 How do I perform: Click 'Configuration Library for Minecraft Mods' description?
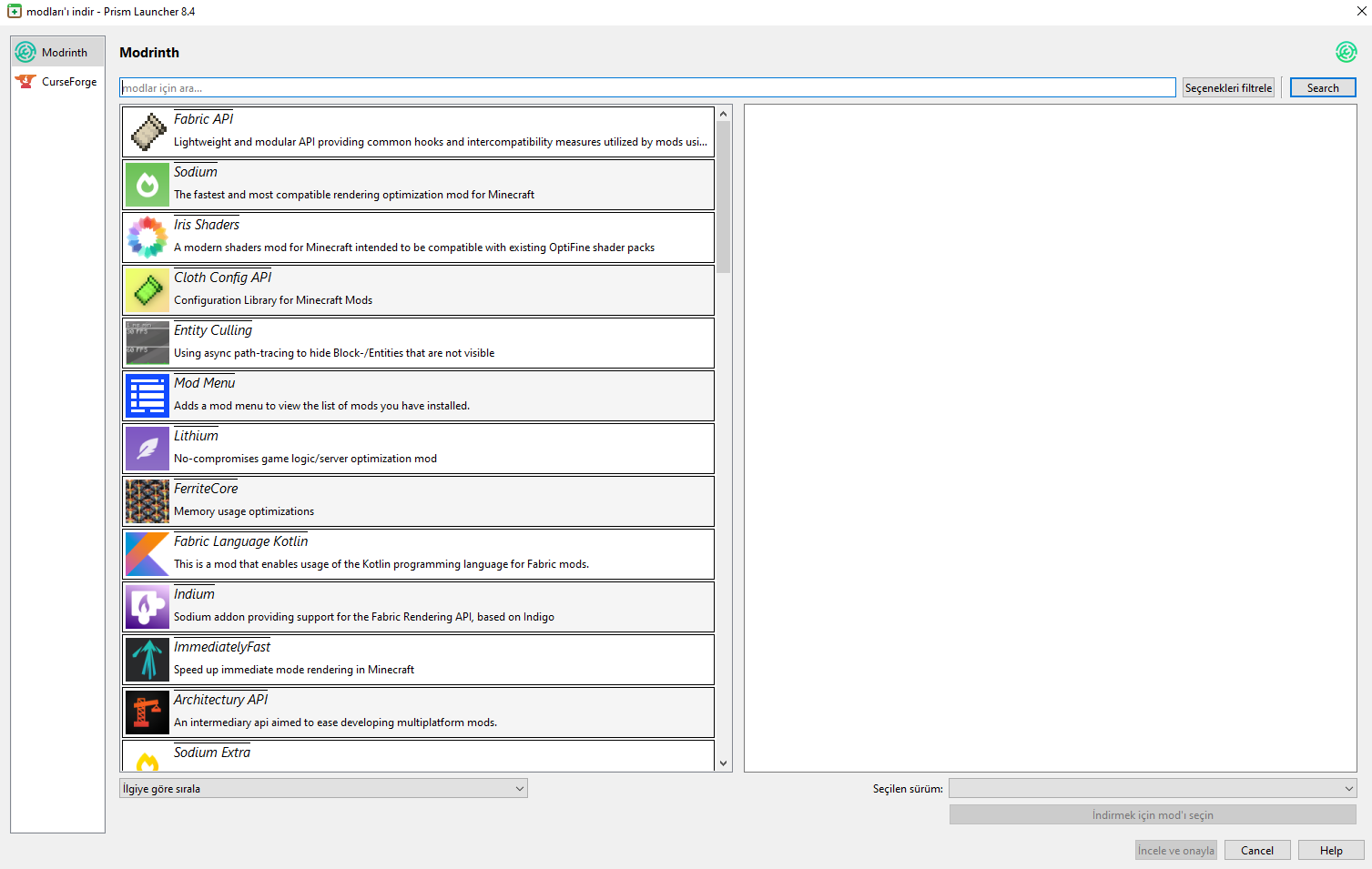coord(273,300)
